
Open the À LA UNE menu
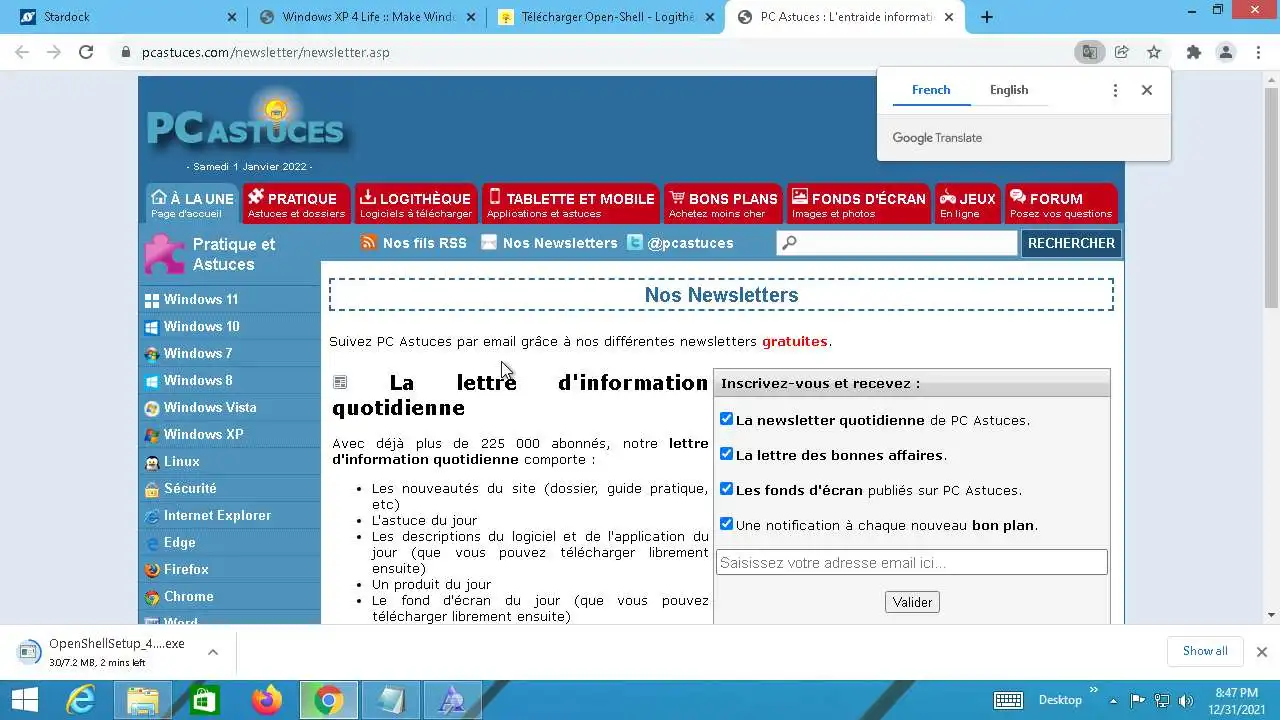pos(192,204)
